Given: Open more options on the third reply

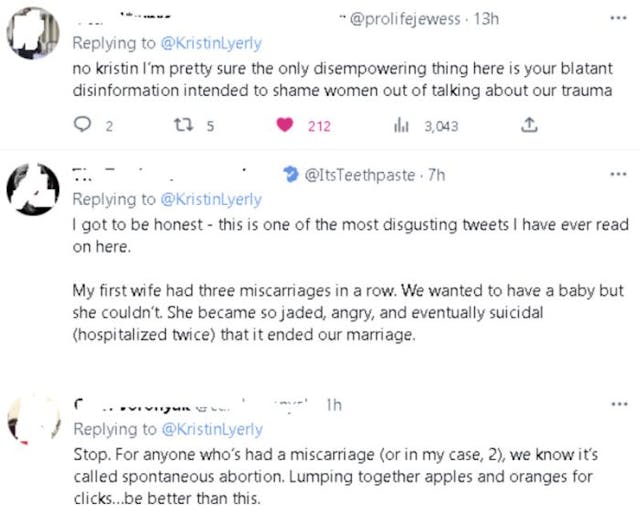Looking at the screenshot, I should click(x=617, y=405).
